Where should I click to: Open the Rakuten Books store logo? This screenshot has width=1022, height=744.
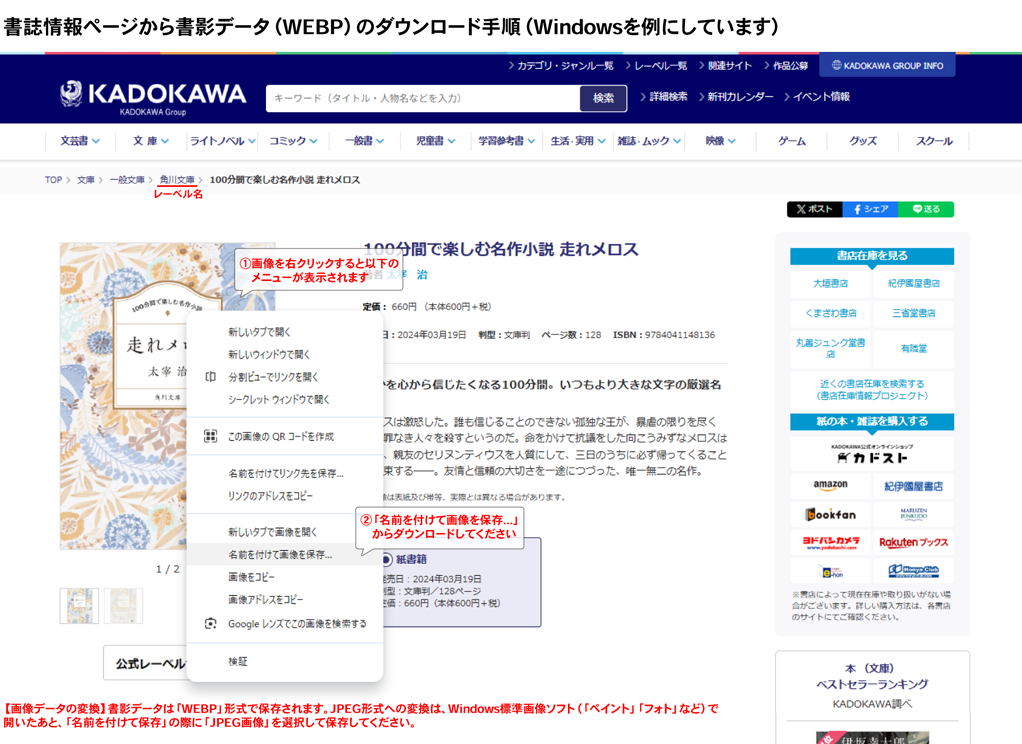[913, 543]
